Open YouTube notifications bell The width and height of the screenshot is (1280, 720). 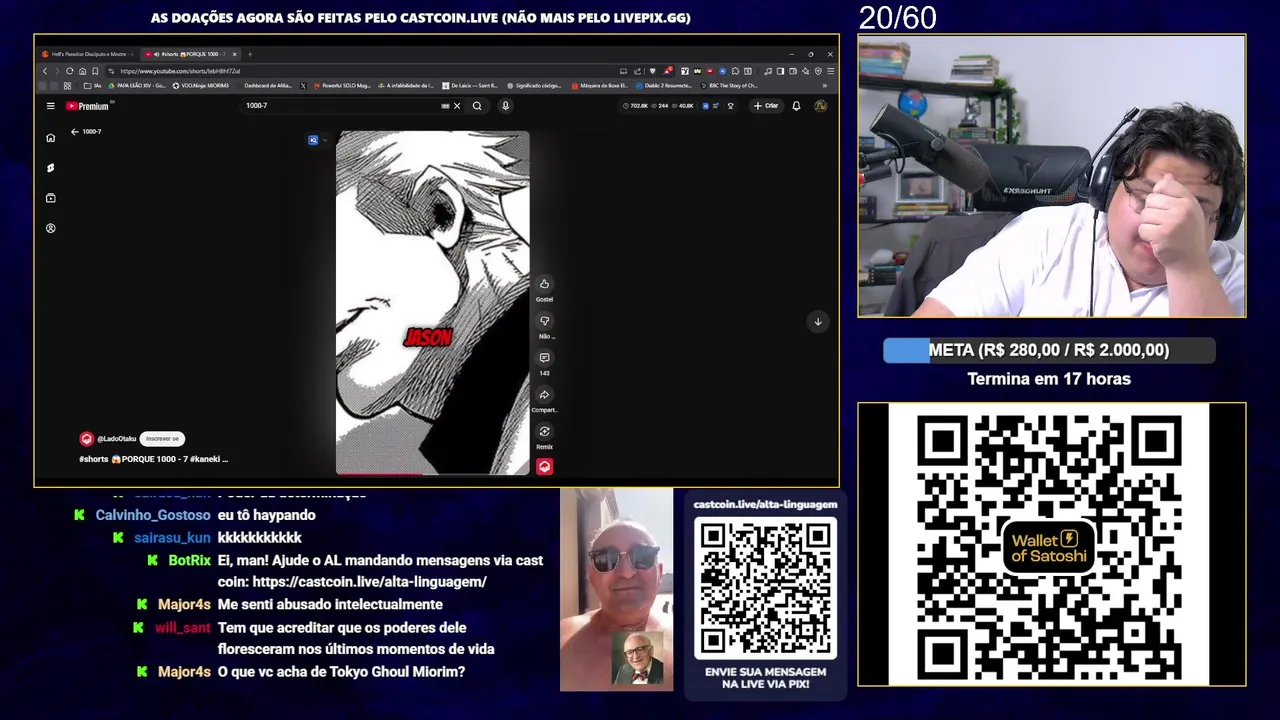pos(796,106)
